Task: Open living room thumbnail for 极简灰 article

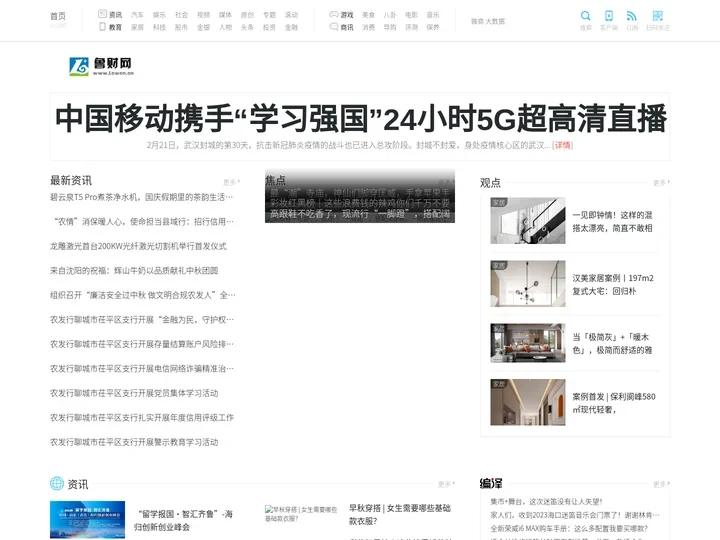Action: pos(528,343)
